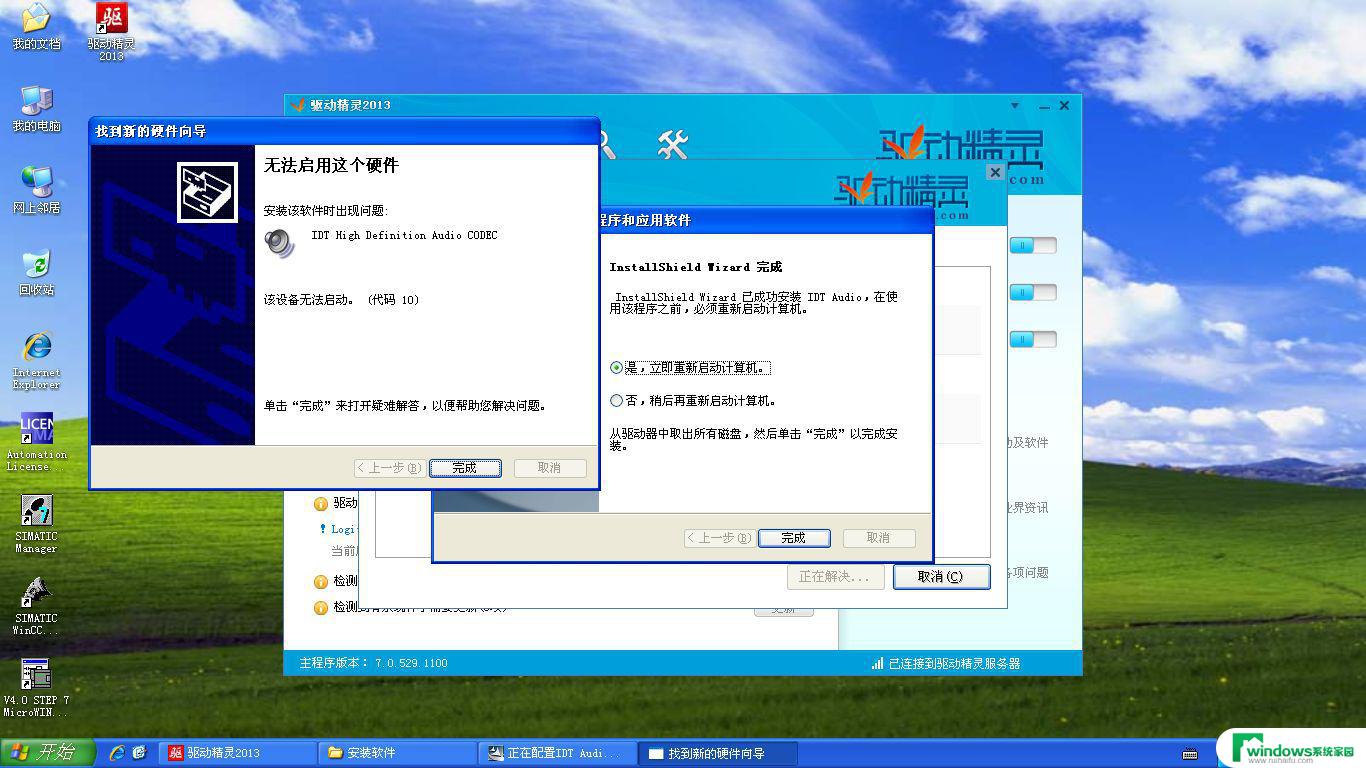
Task: Click the partially hidden update button at the bottom of 驱动精灵
Action: click(783, 610)
